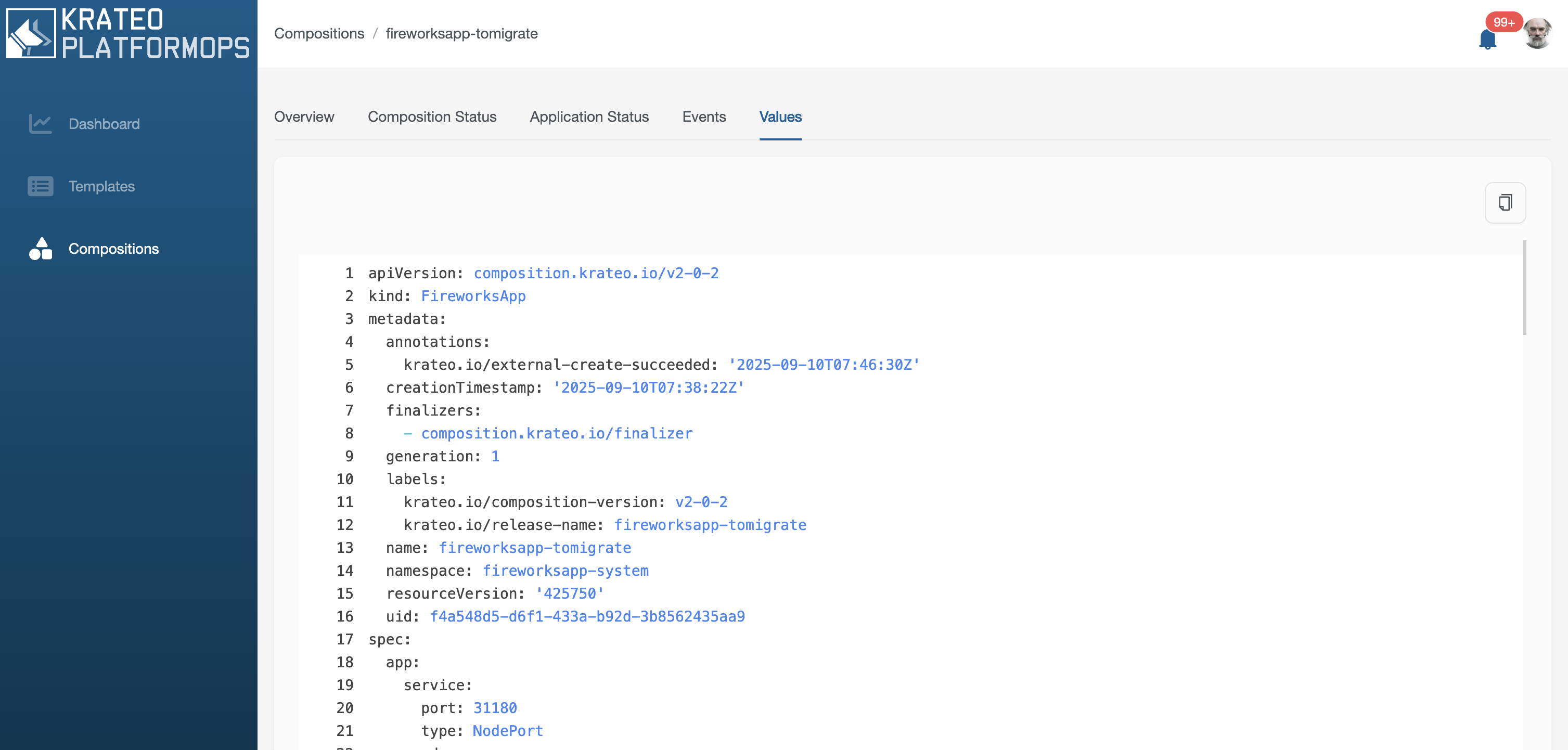Switch to the Overview tab

(x=304, y=117)
